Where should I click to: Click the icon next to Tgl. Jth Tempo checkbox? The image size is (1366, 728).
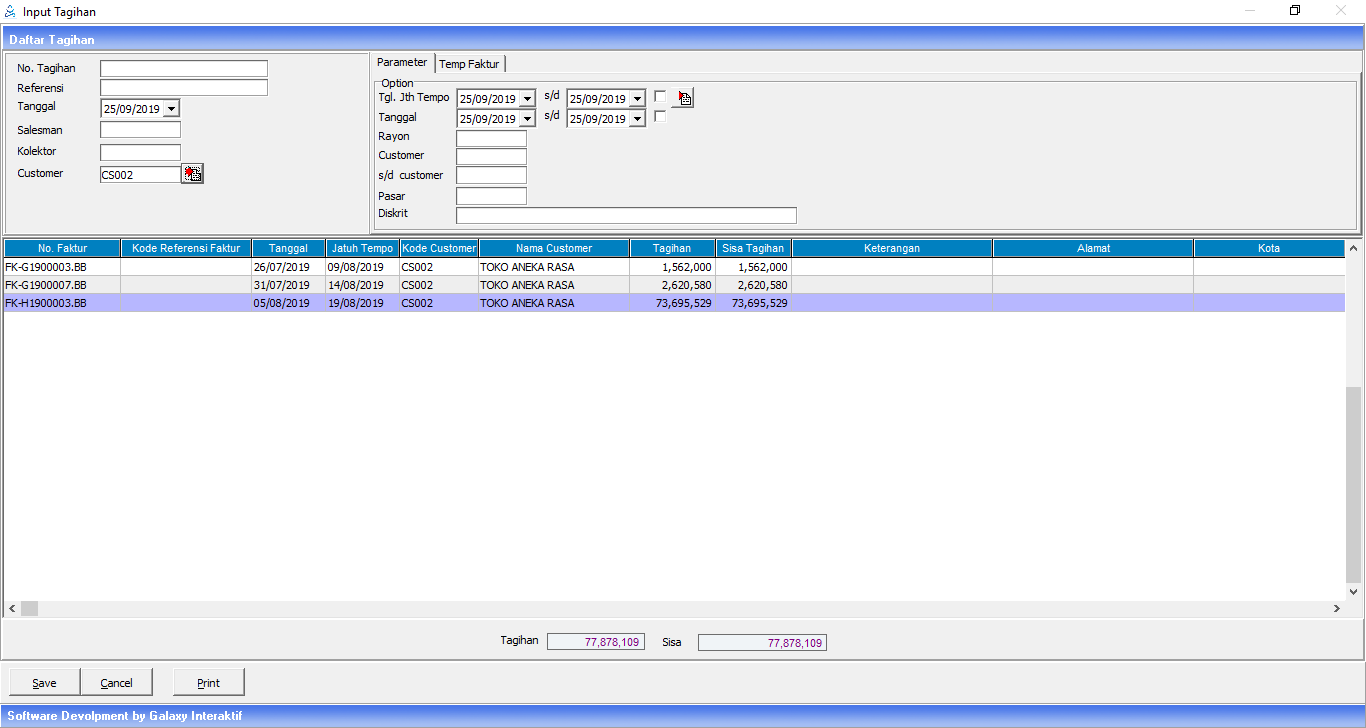pos(684,98)
